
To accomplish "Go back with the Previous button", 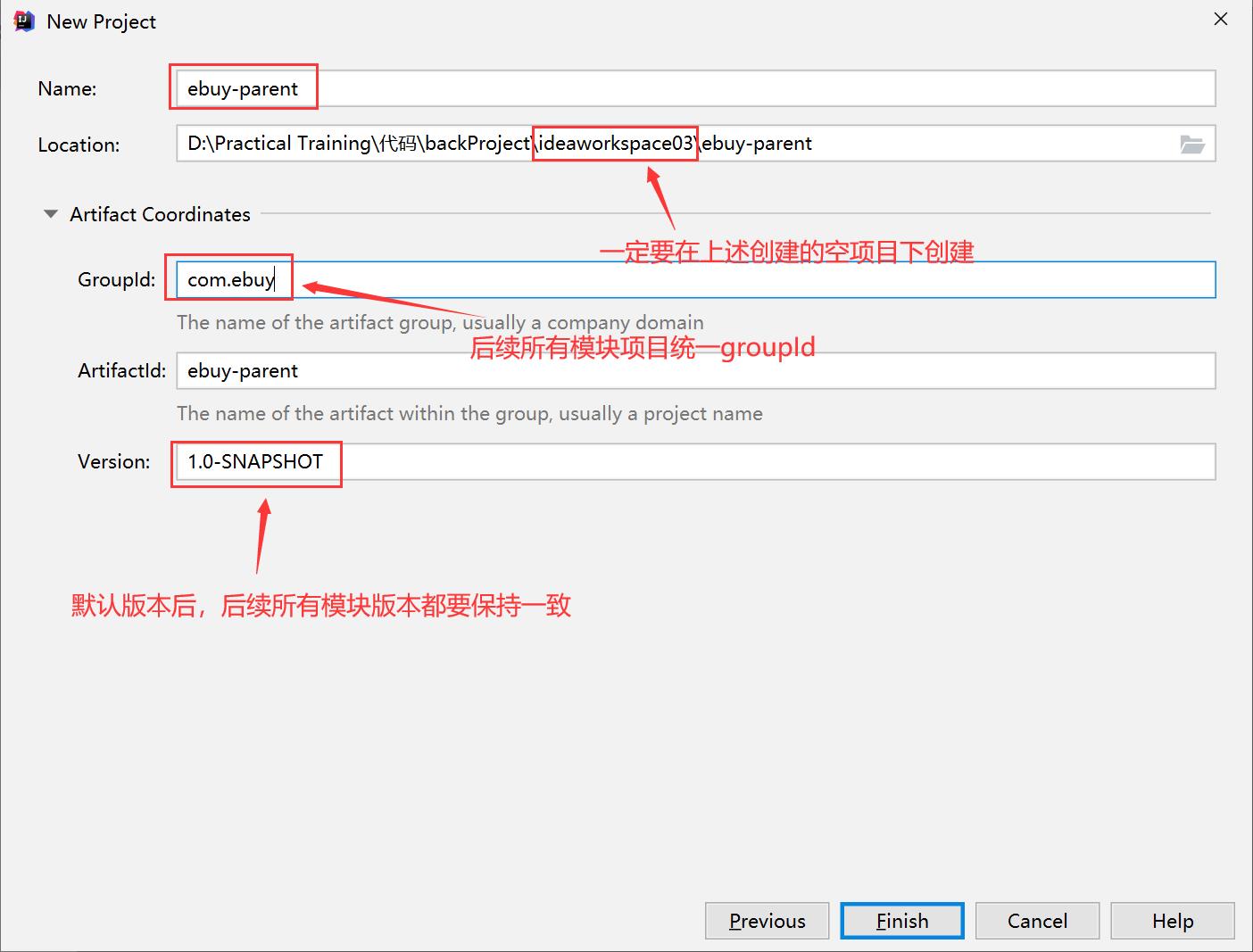I will [x=767, y=921].
